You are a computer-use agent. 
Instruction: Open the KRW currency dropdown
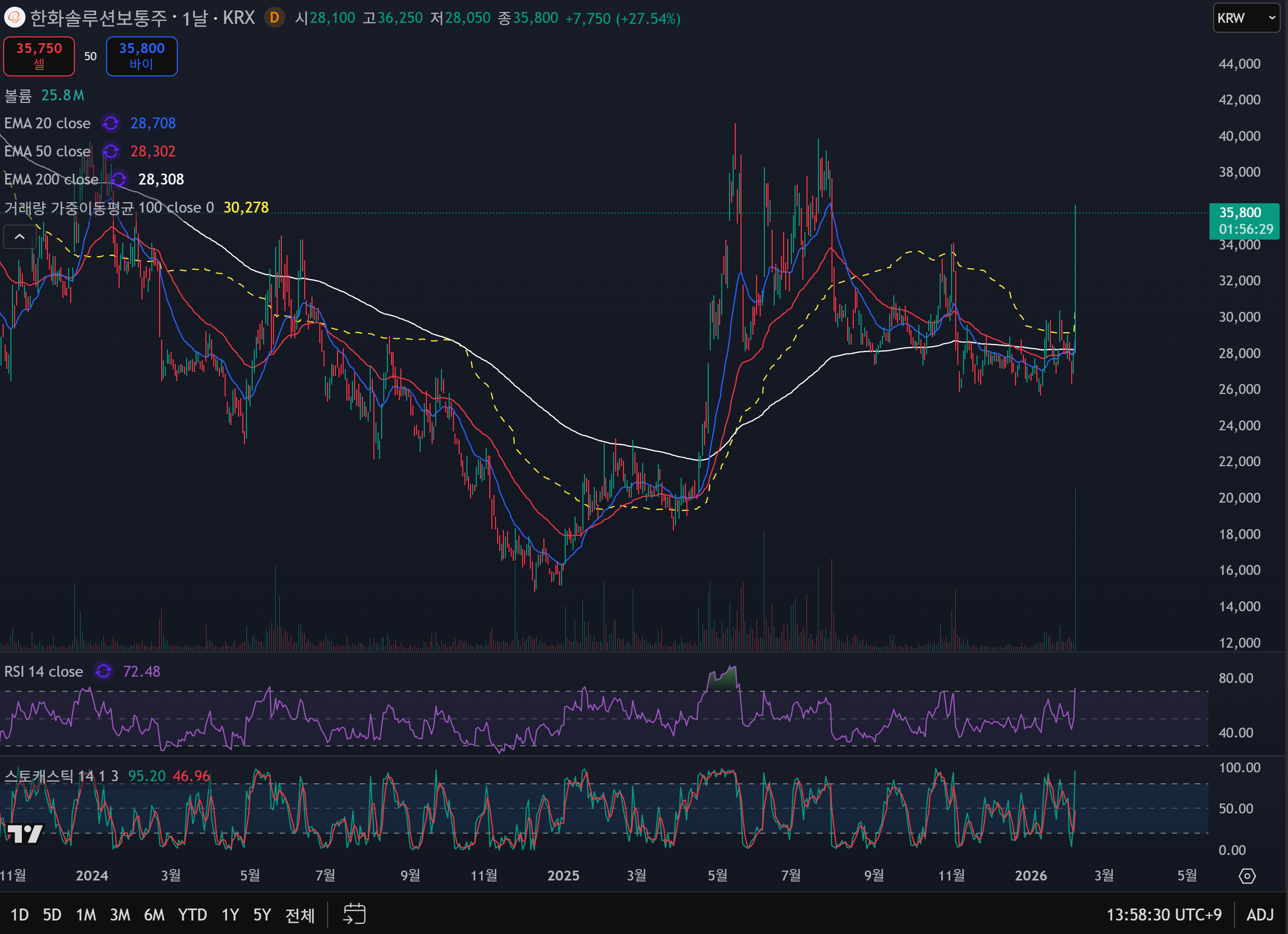(x=1246, y=18)
